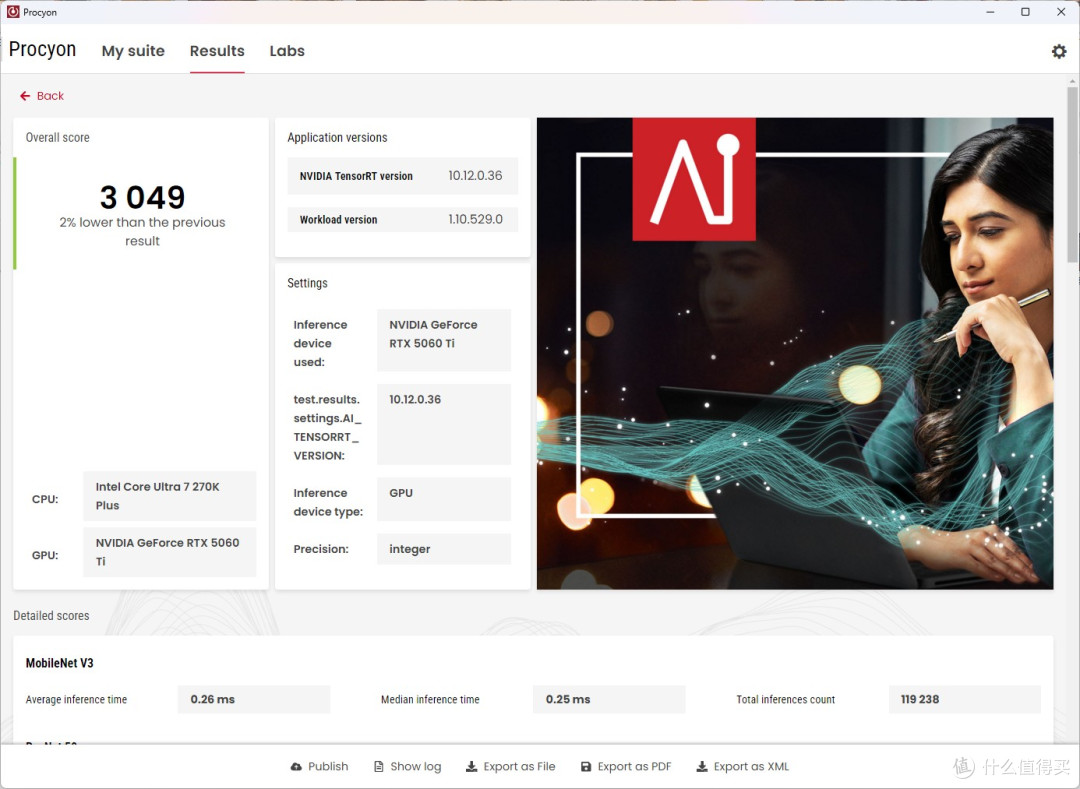
Task: Click the Procyon app logo in title bar
Action: tap(13, 12)
